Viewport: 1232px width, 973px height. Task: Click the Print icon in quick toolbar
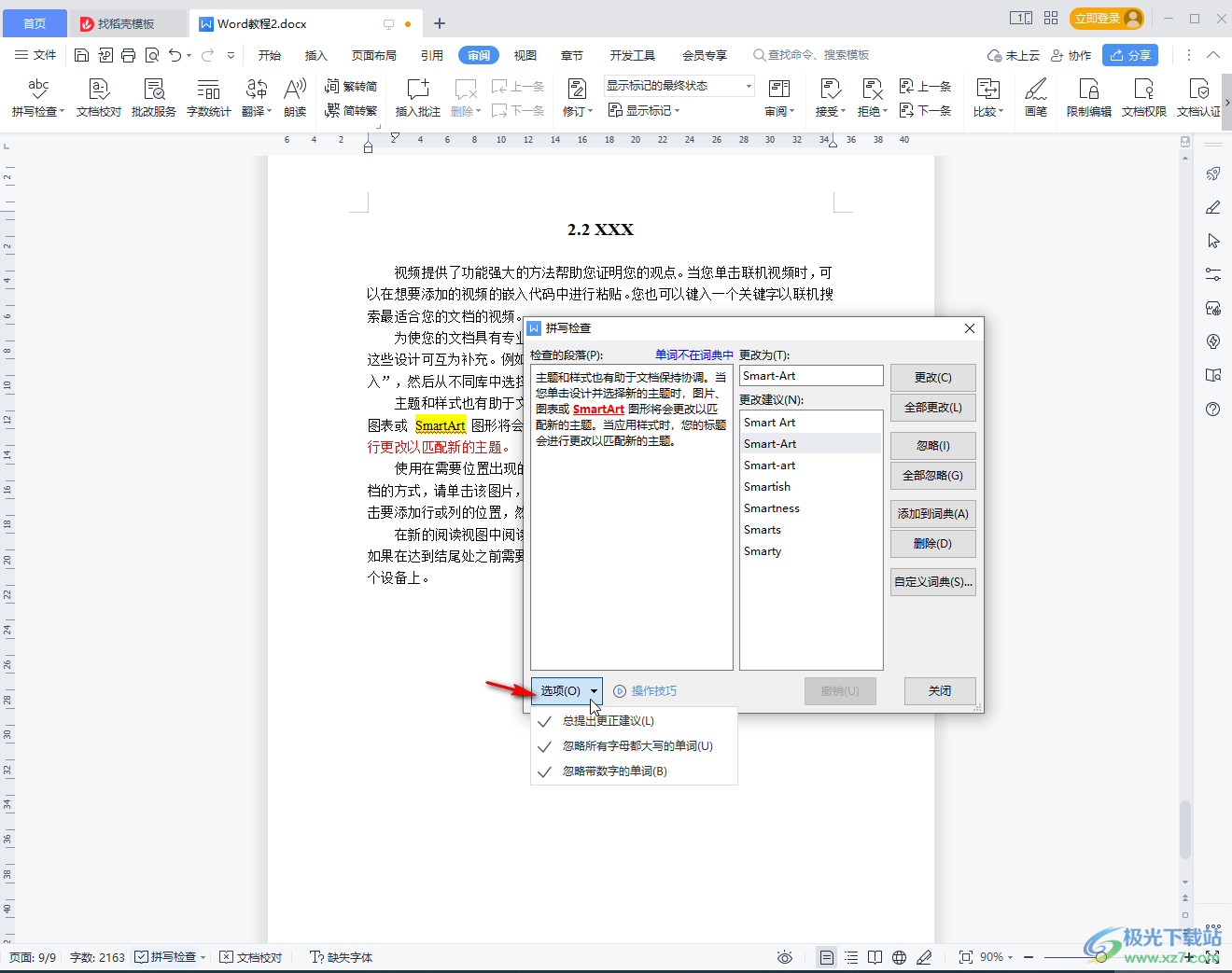[129, 55]
